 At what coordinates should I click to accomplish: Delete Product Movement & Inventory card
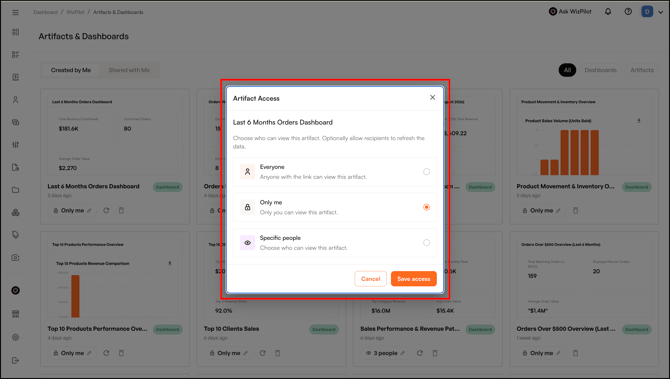click(x=576, y=210)
